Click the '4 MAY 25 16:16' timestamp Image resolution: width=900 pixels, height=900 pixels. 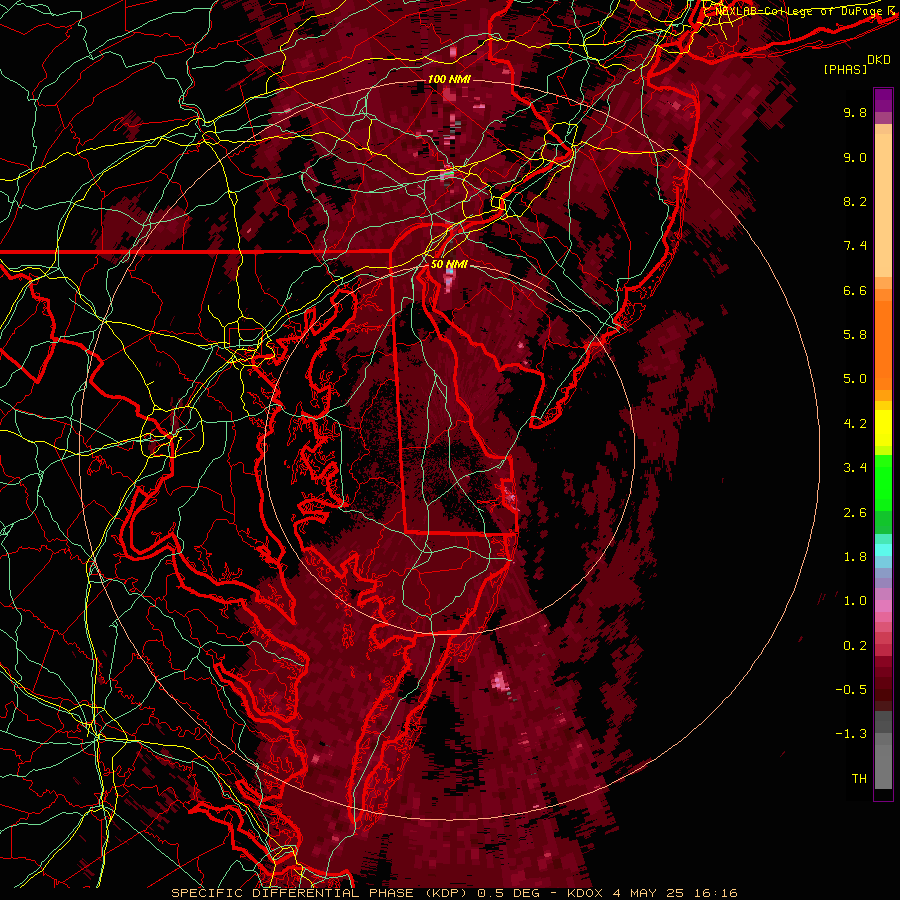[x=675, y=893]
